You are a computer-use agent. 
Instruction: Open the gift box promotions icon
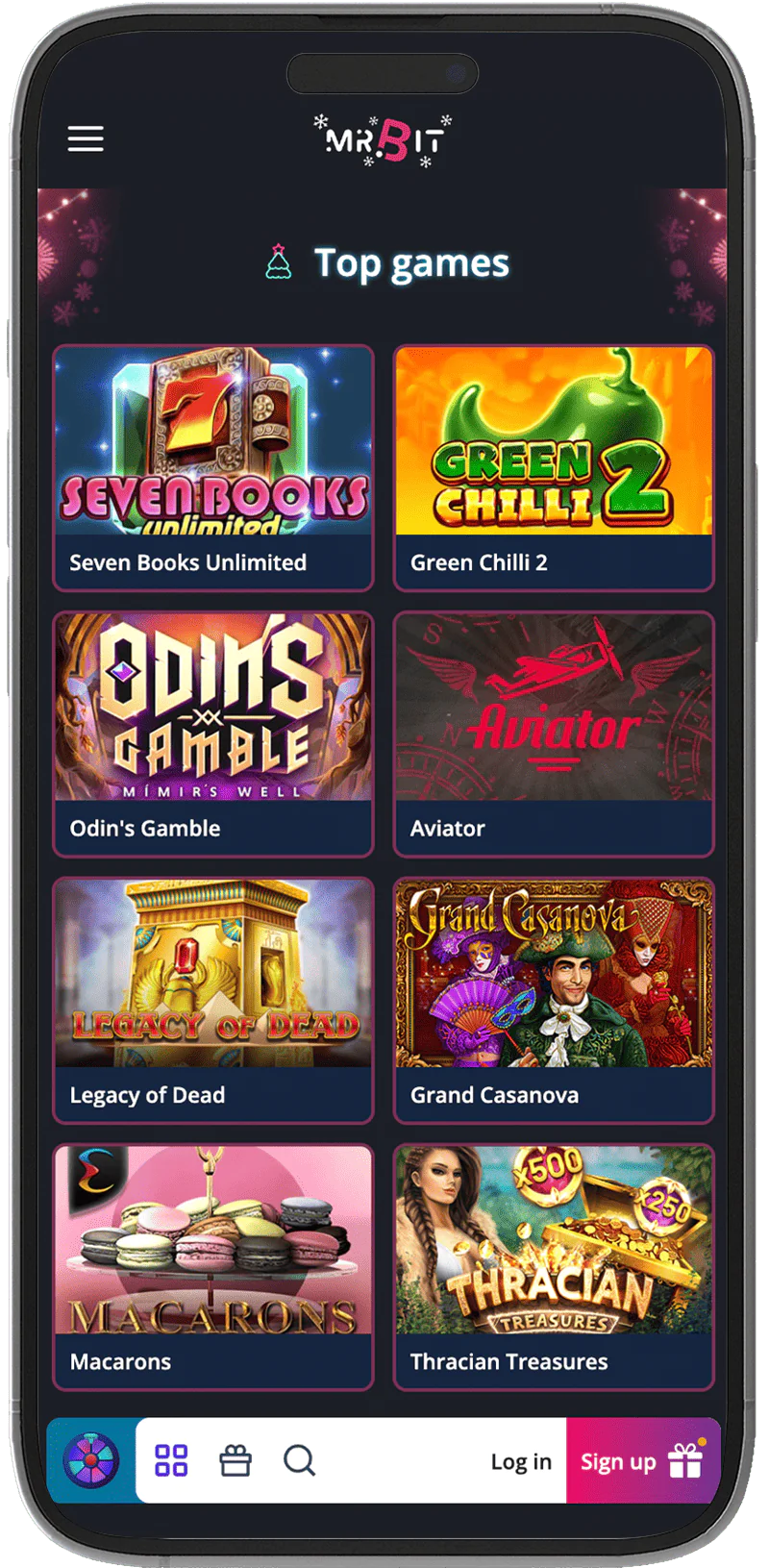(x=236, y=1460)
